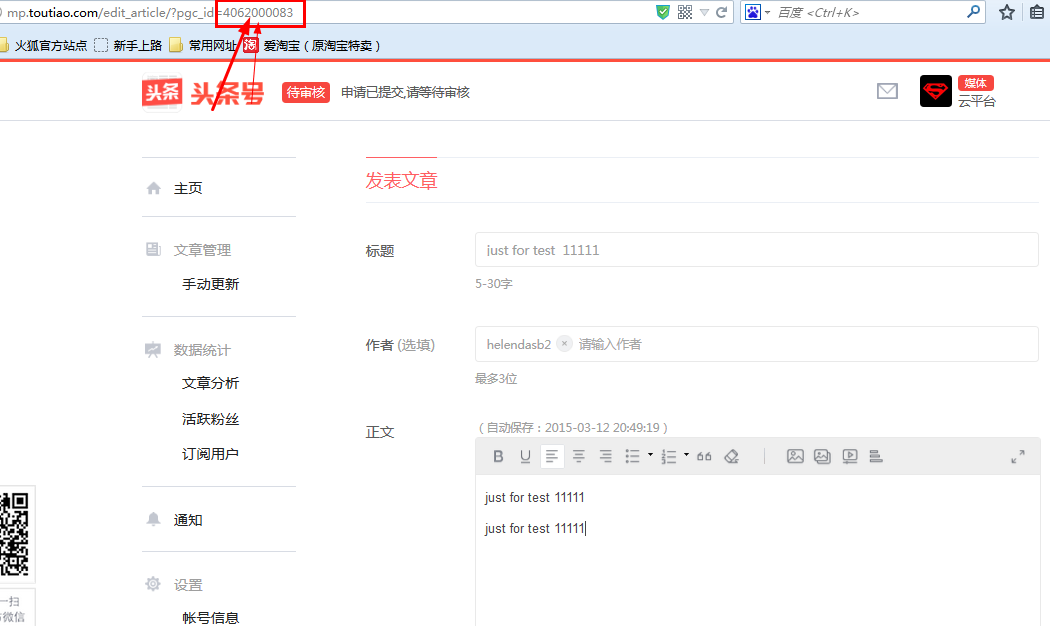Click the Superman account avatar

935,91
